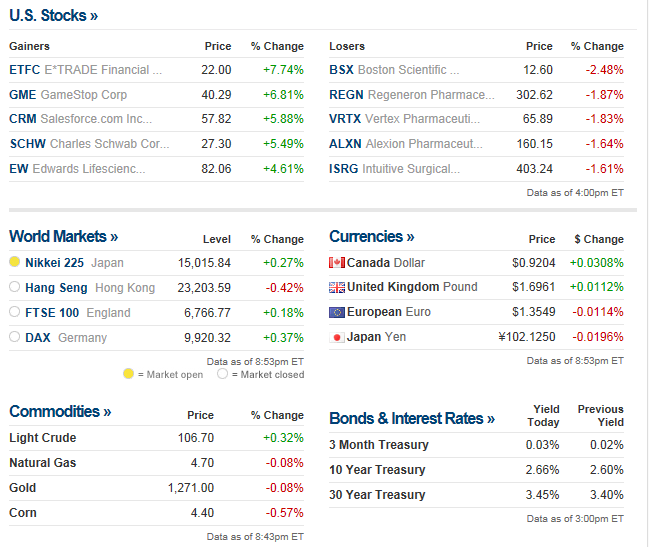This screenshot has height=547, width=649.
Task: Open Natural Gas commodity page
Action: pos(43,463)
